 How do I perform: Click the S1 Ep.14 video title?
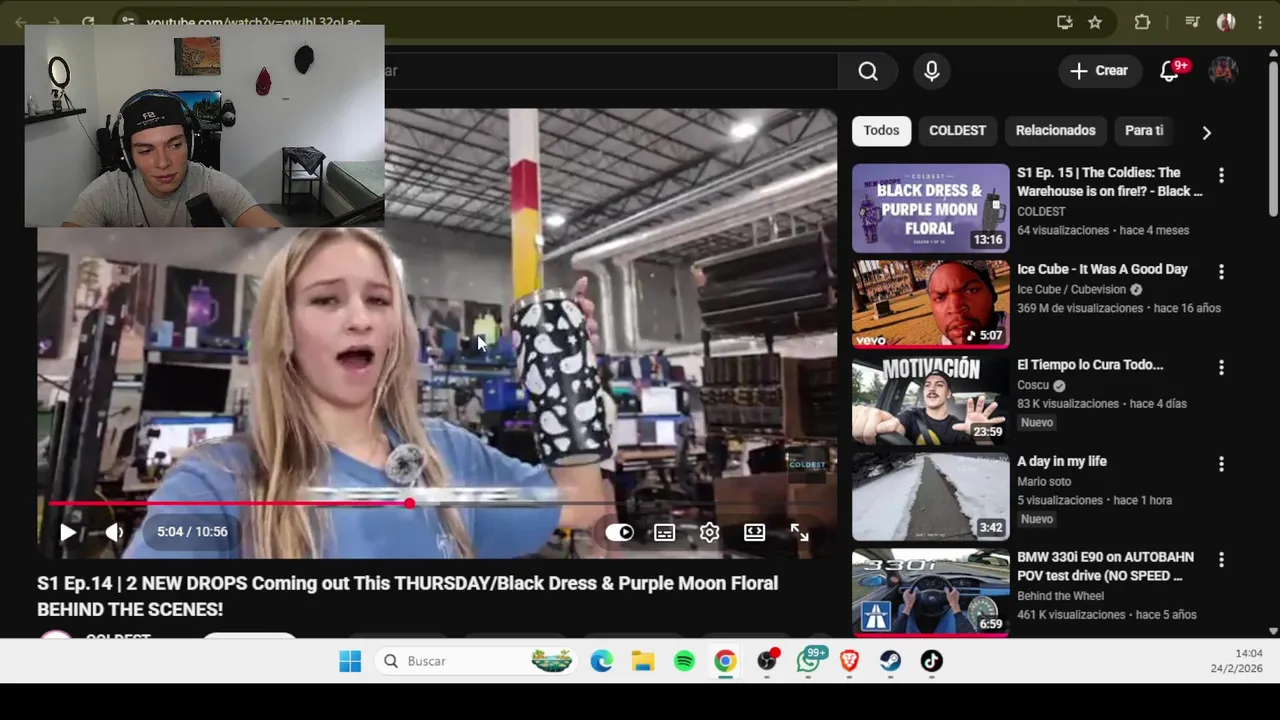[x=407, y=596]
